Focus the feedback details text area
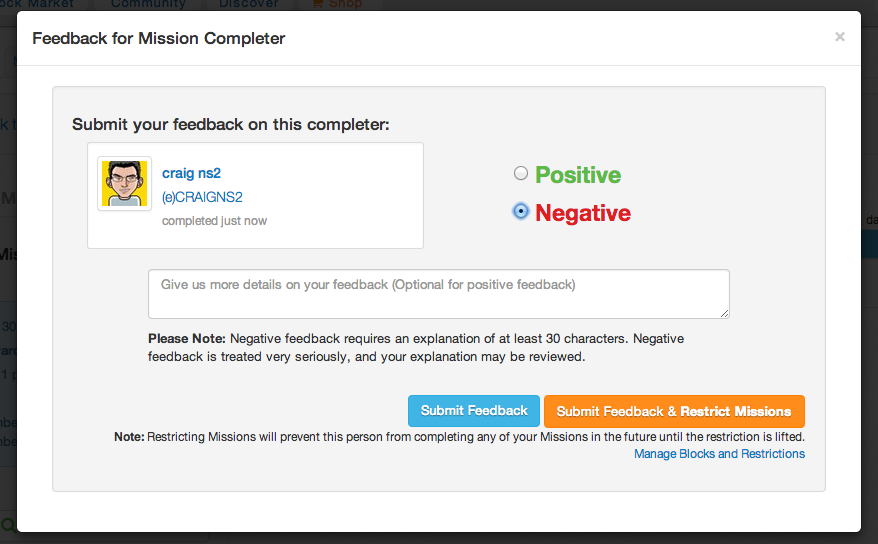Viewport: 878px width, 544px height. click(x=438, y=293)
